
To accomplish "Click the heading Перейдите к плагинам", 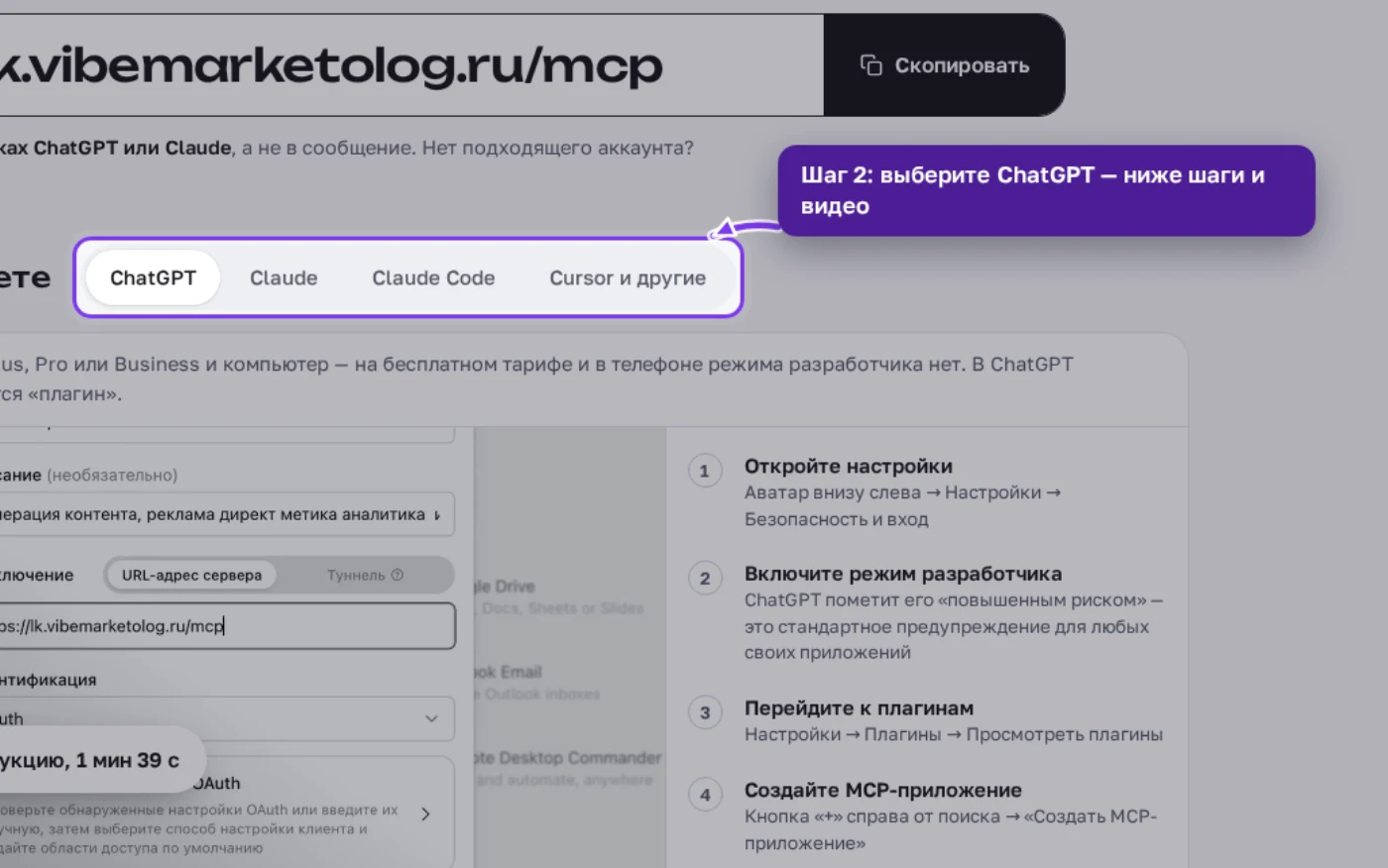I will (859, 707).
